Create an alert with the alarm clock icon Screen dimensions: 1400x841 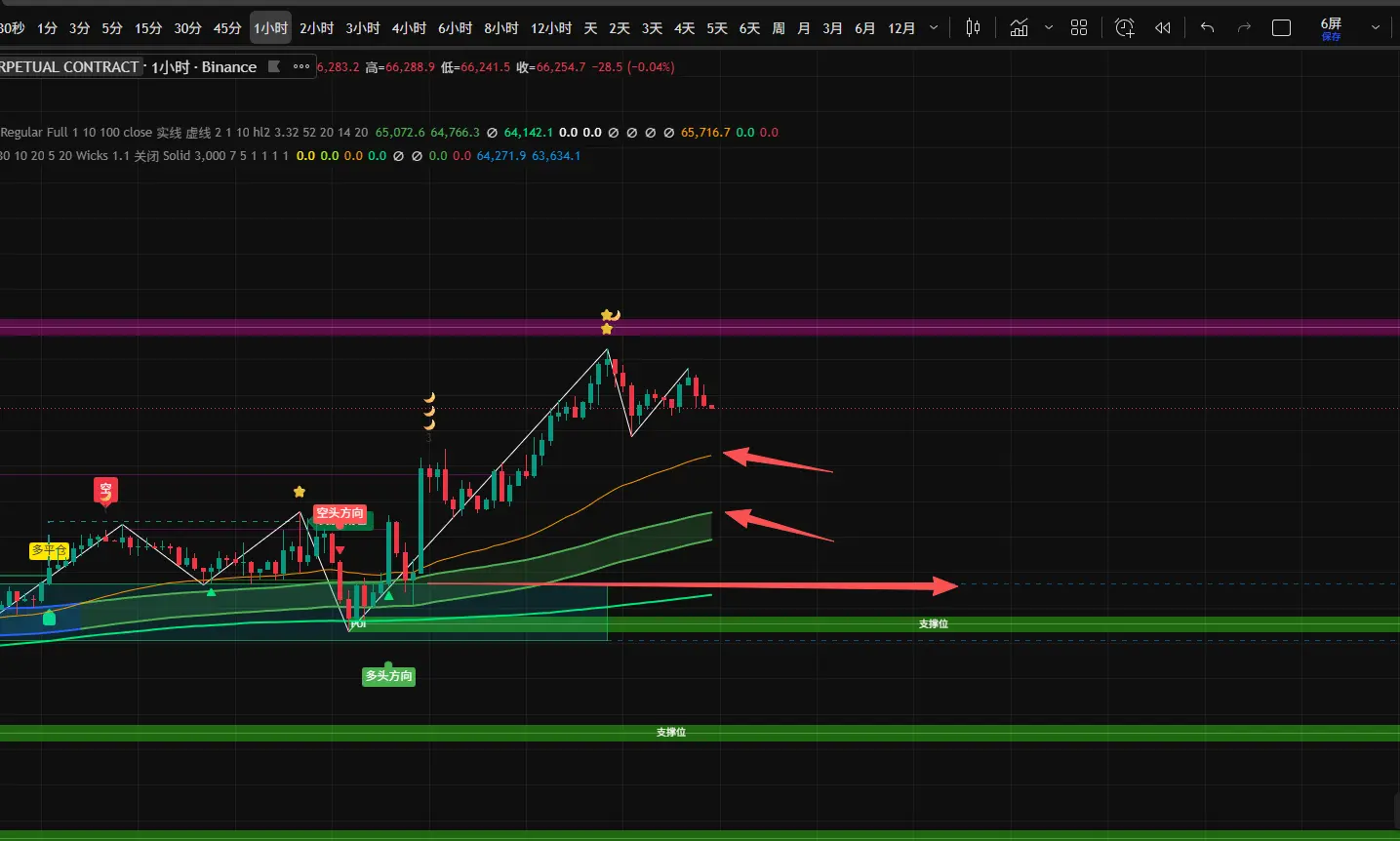pyautogui.click(x=1125, y=28)
